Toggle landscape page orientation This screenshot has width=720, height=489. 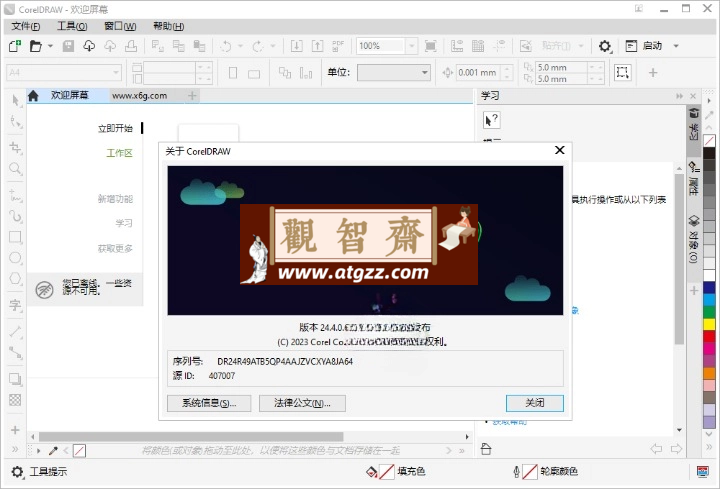[x=254, y=73]
